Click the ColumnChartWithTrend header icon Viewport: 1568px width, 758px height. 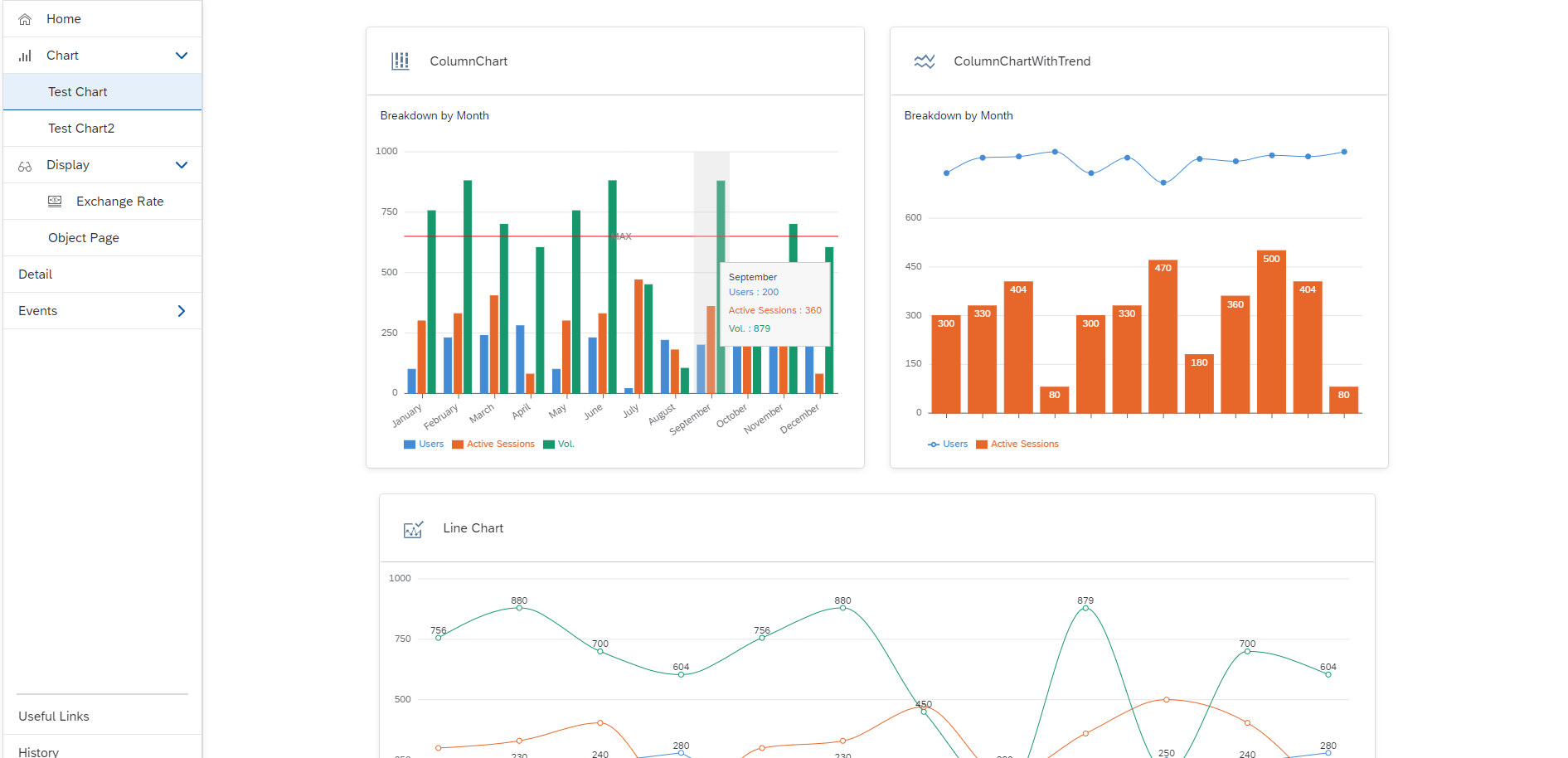(925, 61)
